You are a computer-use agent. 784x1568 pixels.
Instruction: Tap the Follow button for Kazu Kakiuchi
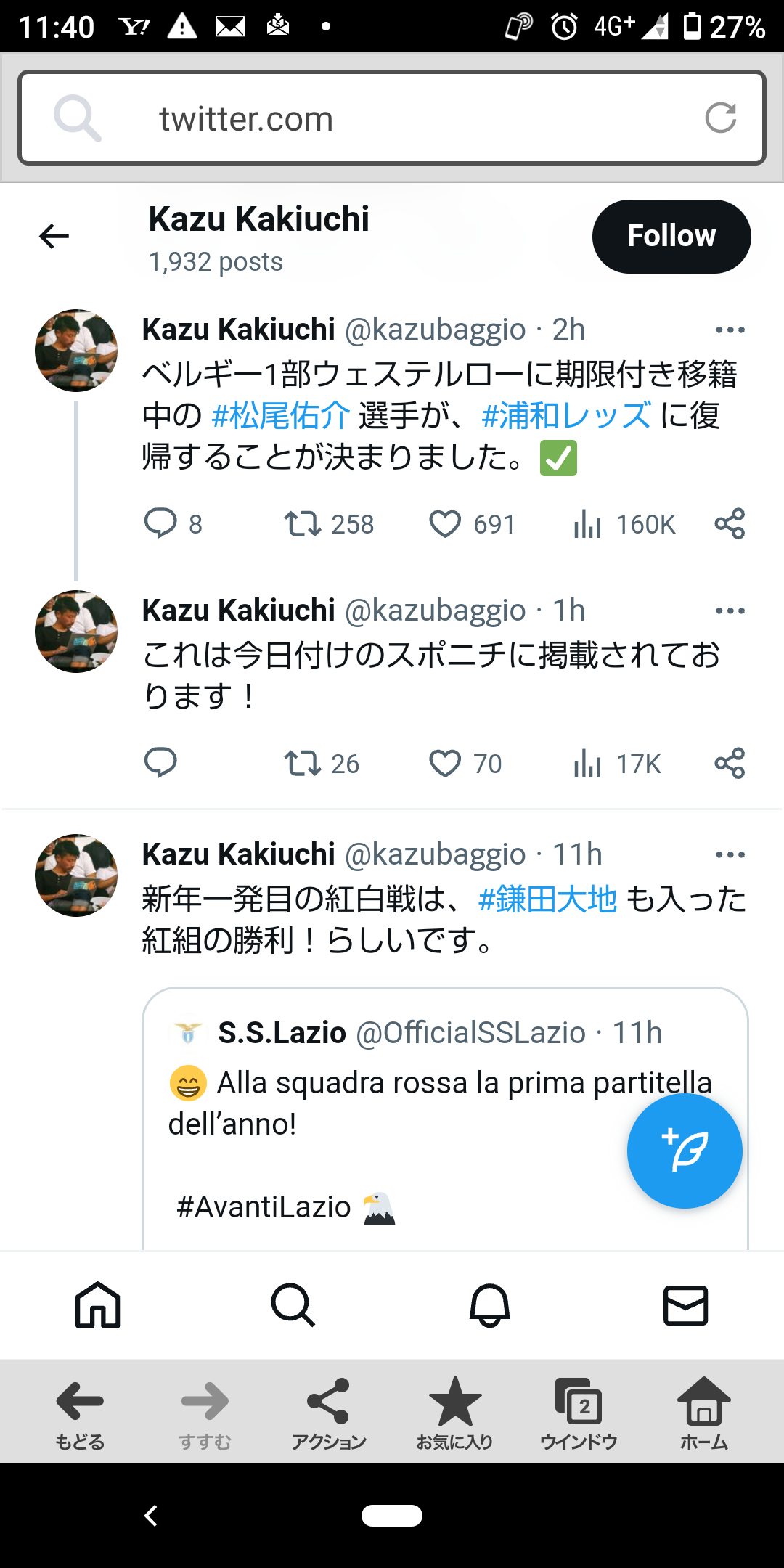pos(671,237)
